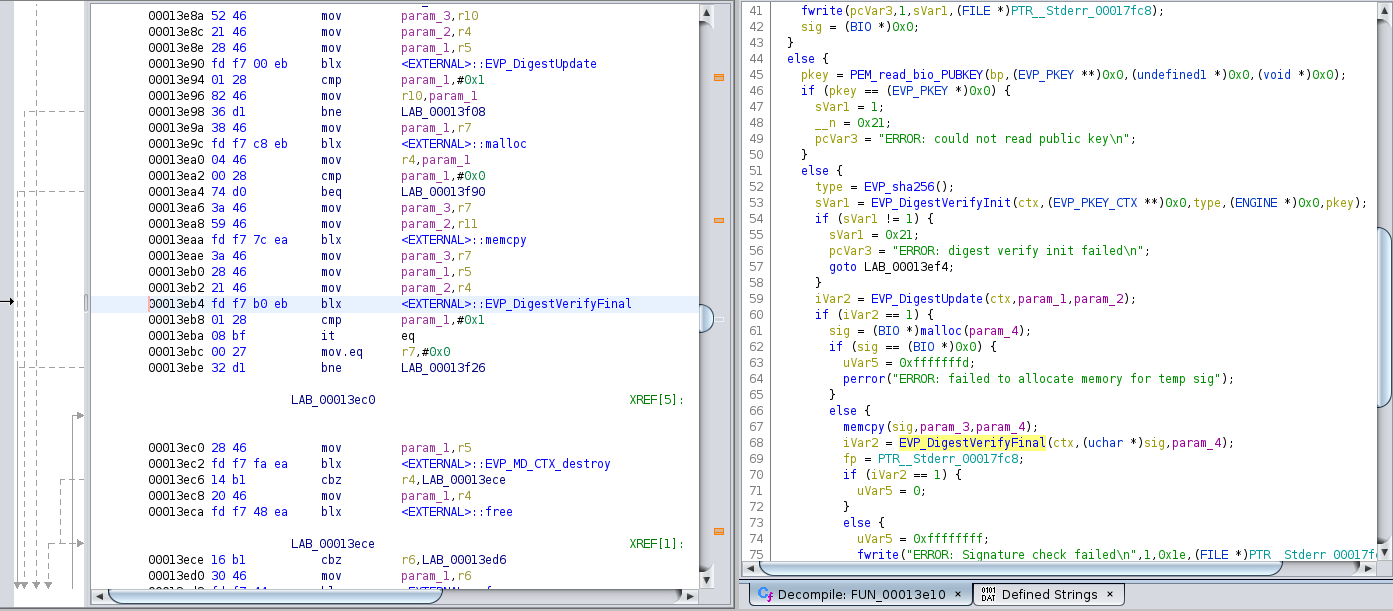Click the cbz mnemonic at 00013ec6
Image resolution: width=1393 pixels, height=611 pixels.
331,480
